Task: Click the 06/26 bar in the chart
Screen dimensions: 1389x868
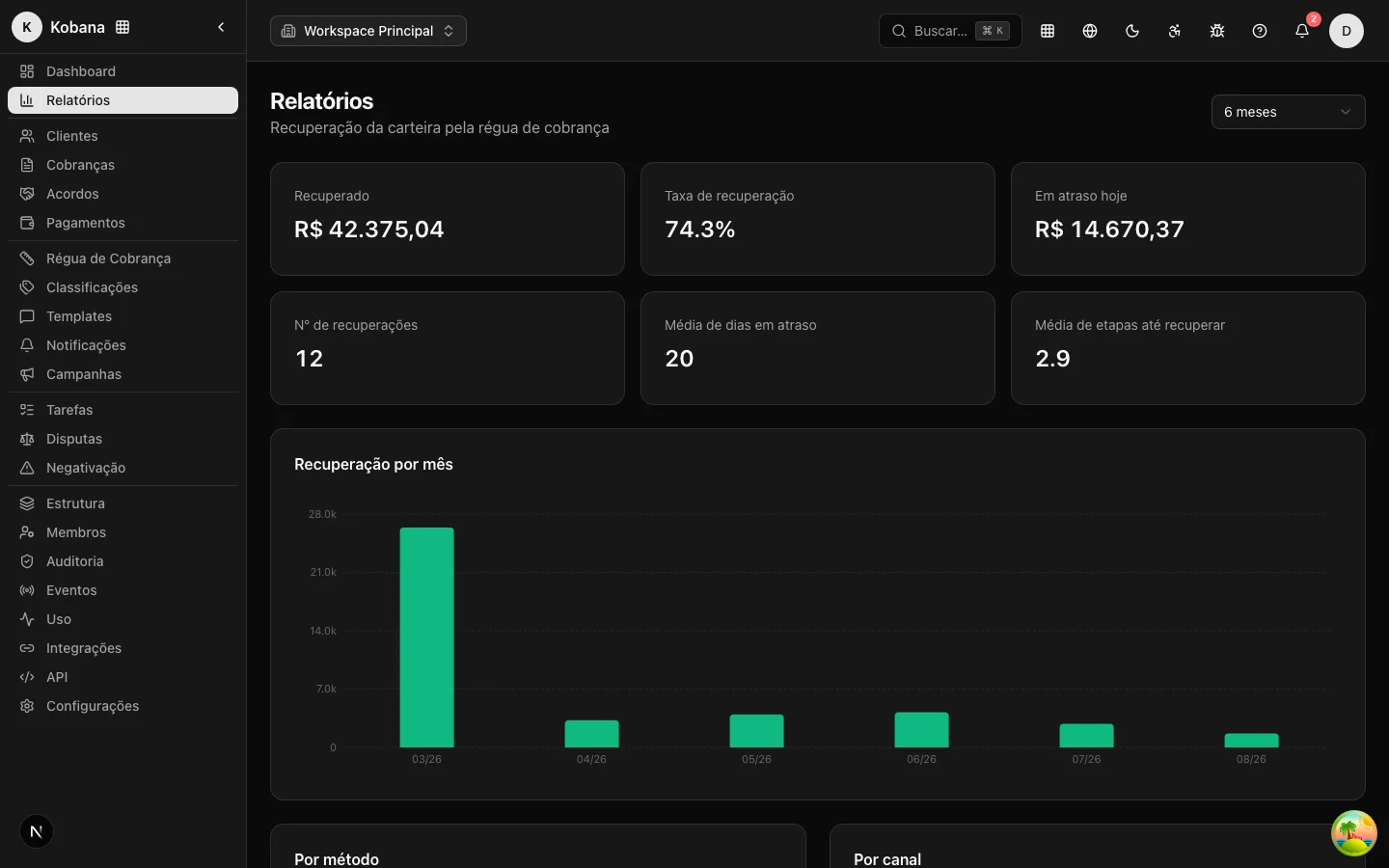Action: tap(922, 730)
